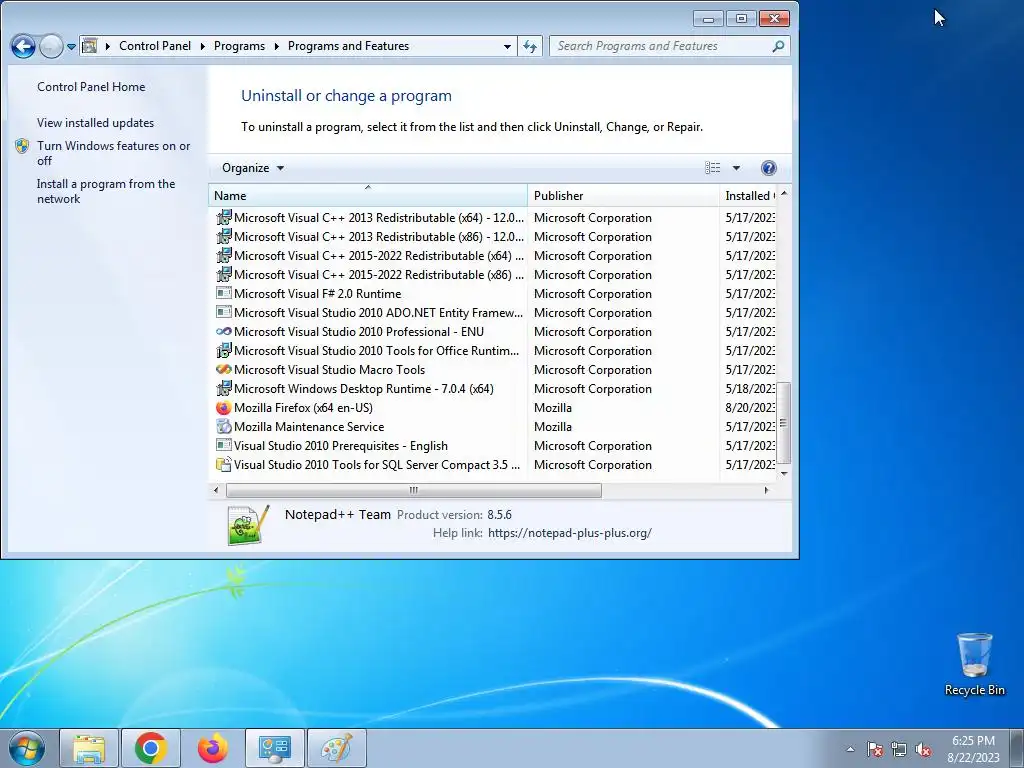Click the Help question mark icon
This screenshot has height=768, width=1024.
[769, 168]
